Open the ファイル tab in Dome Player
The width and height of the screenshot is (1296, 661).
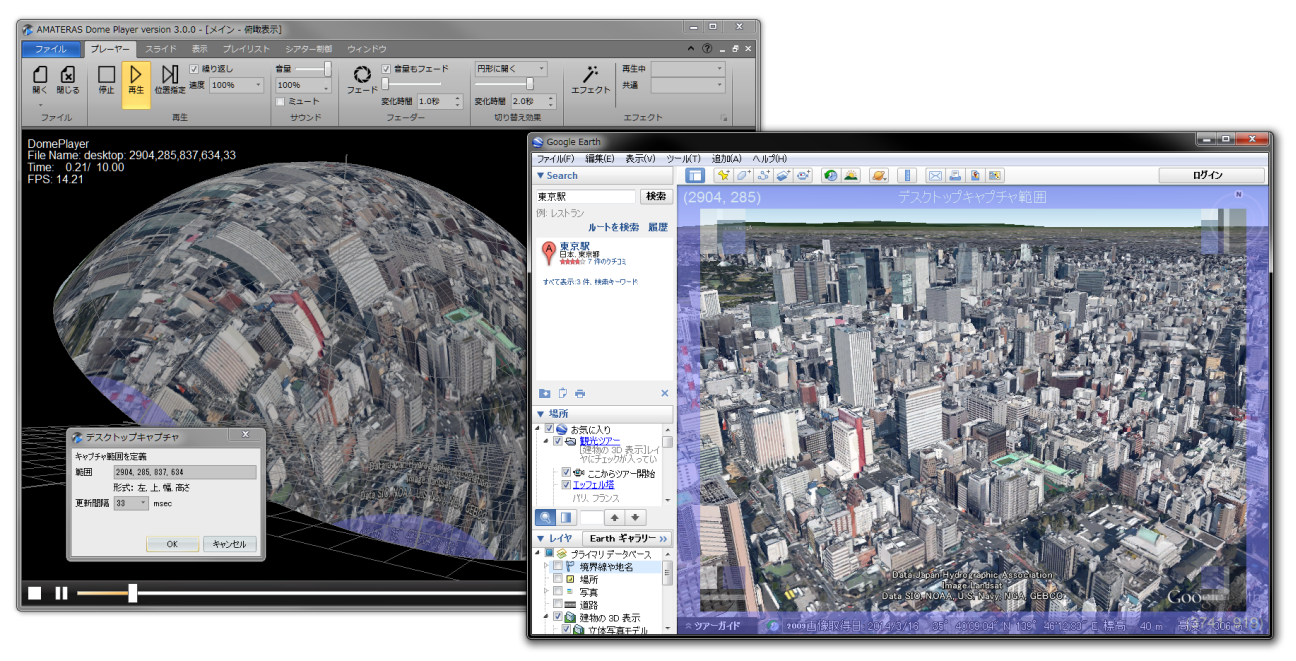[50, 48]
